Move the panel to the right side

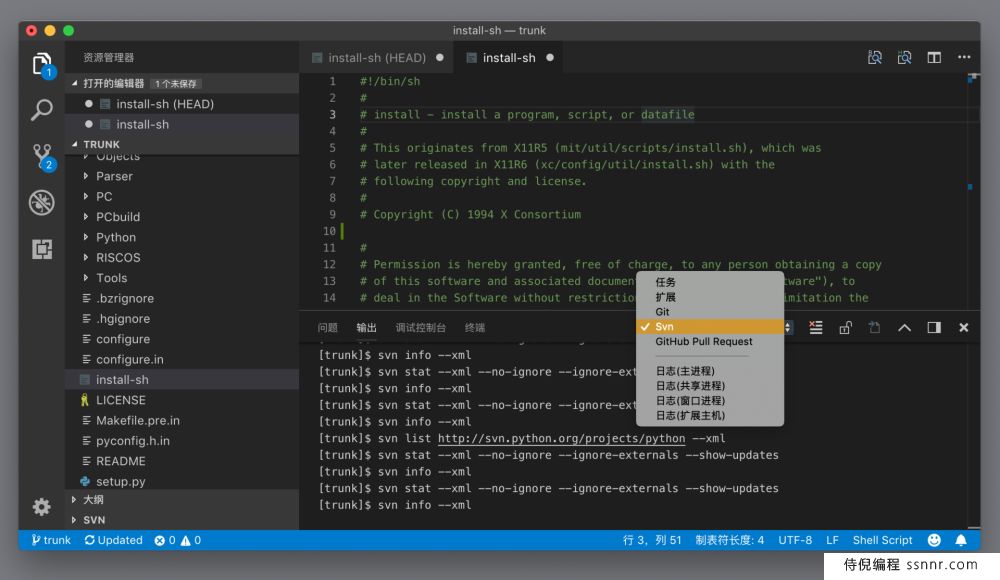point(934,327)
